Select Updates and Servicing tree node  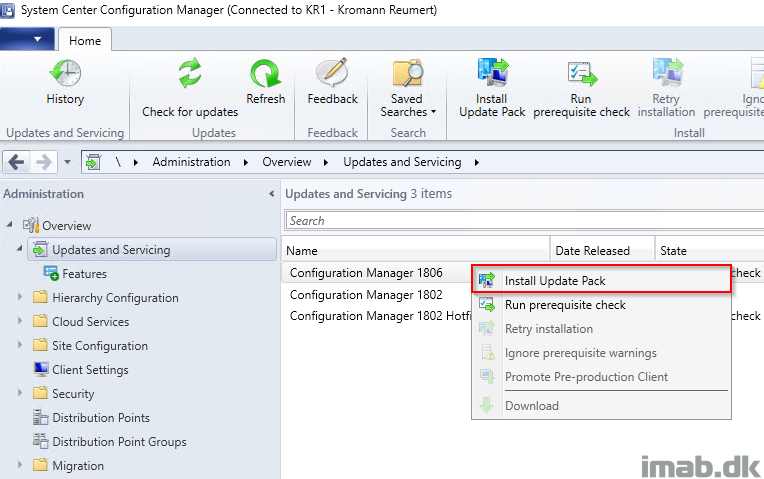click(x=152, y=249)
